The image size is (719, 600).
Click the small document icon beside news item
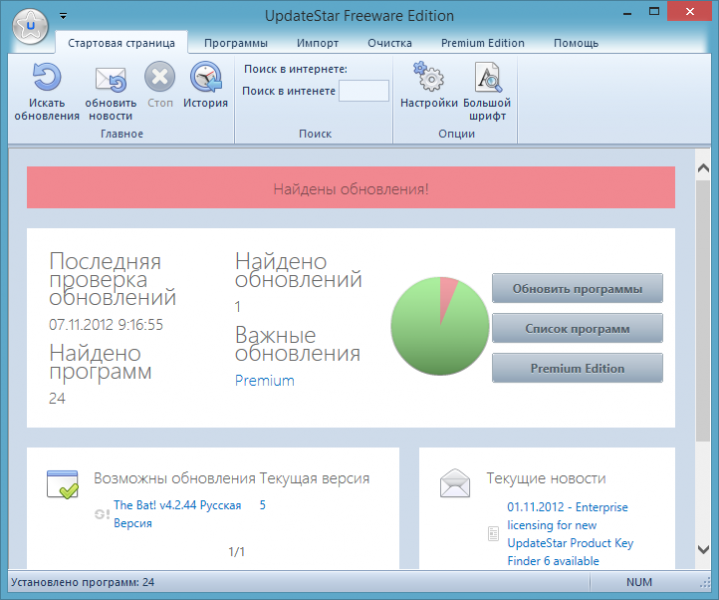(x=493, y=533)
